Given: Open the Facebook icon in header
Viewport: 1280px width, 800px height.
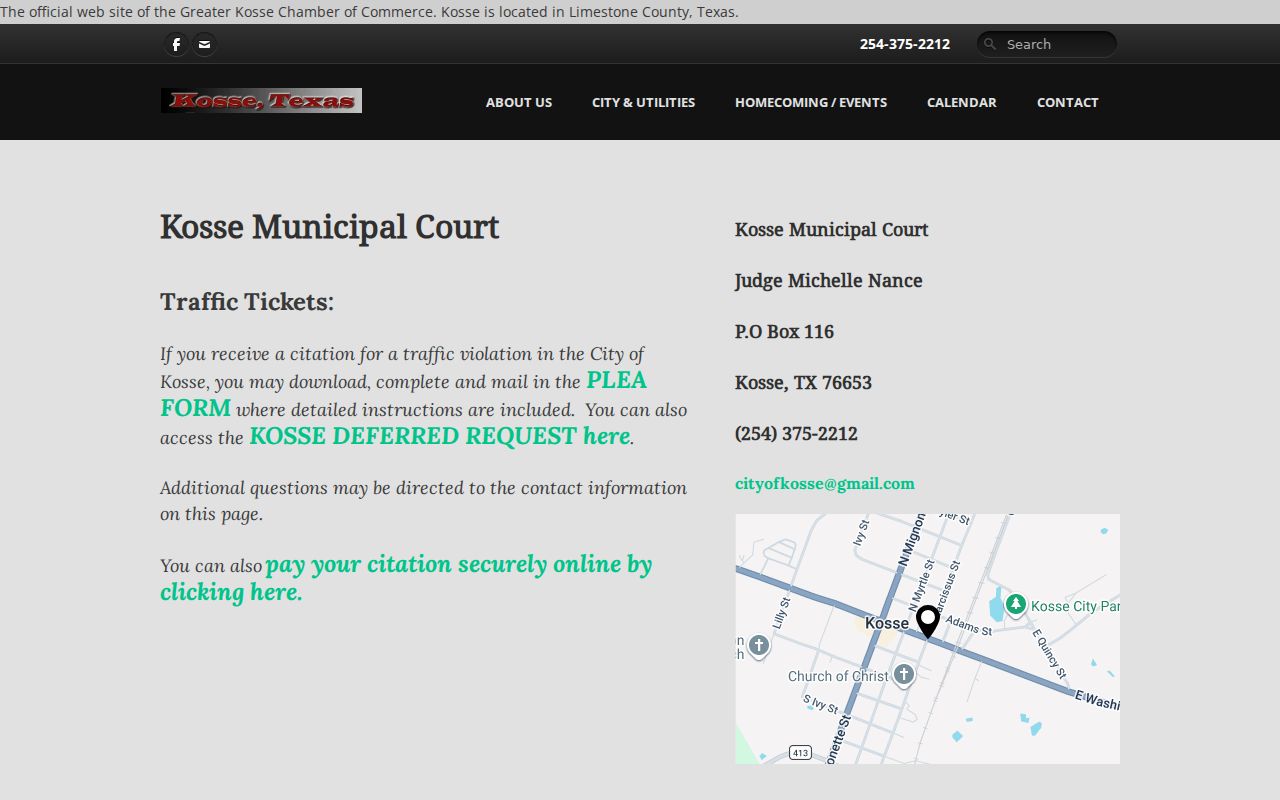Looking at the screenshot, I should pyautogui.click(x=176, y=44).
